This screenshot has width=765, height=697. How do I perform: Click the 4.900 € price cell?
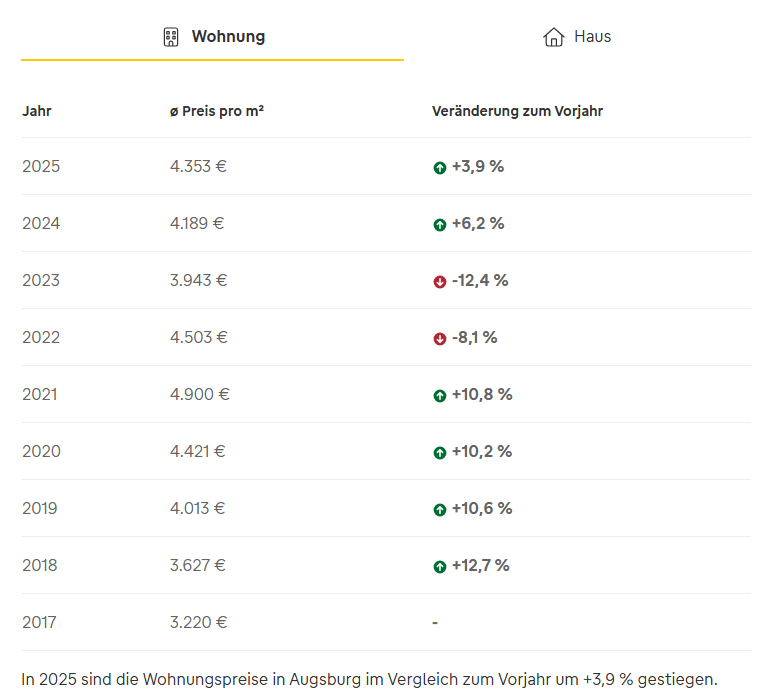coord(199,394)
